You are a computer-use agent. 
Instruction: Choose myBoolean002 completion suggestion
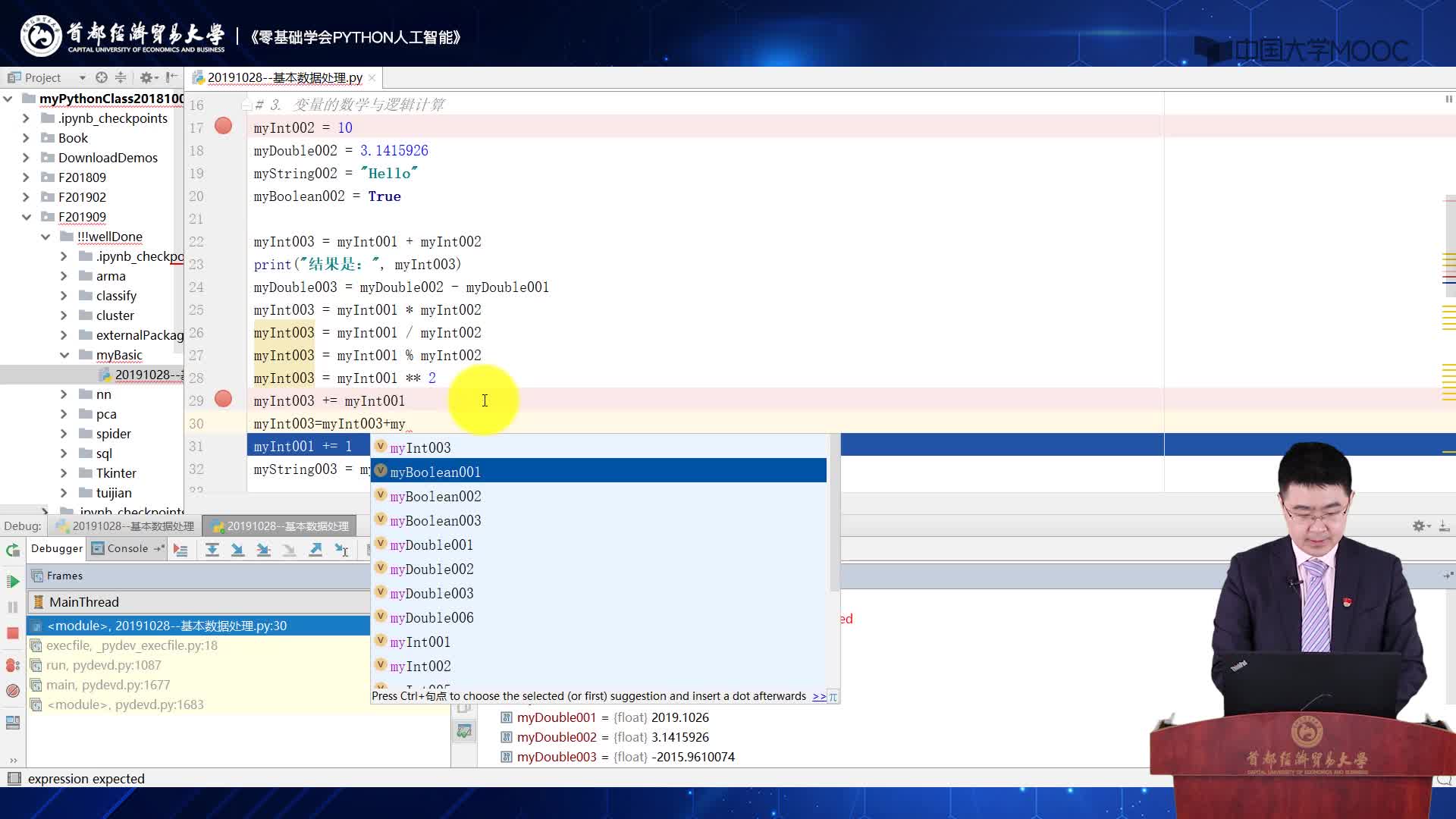coord(599,496)
